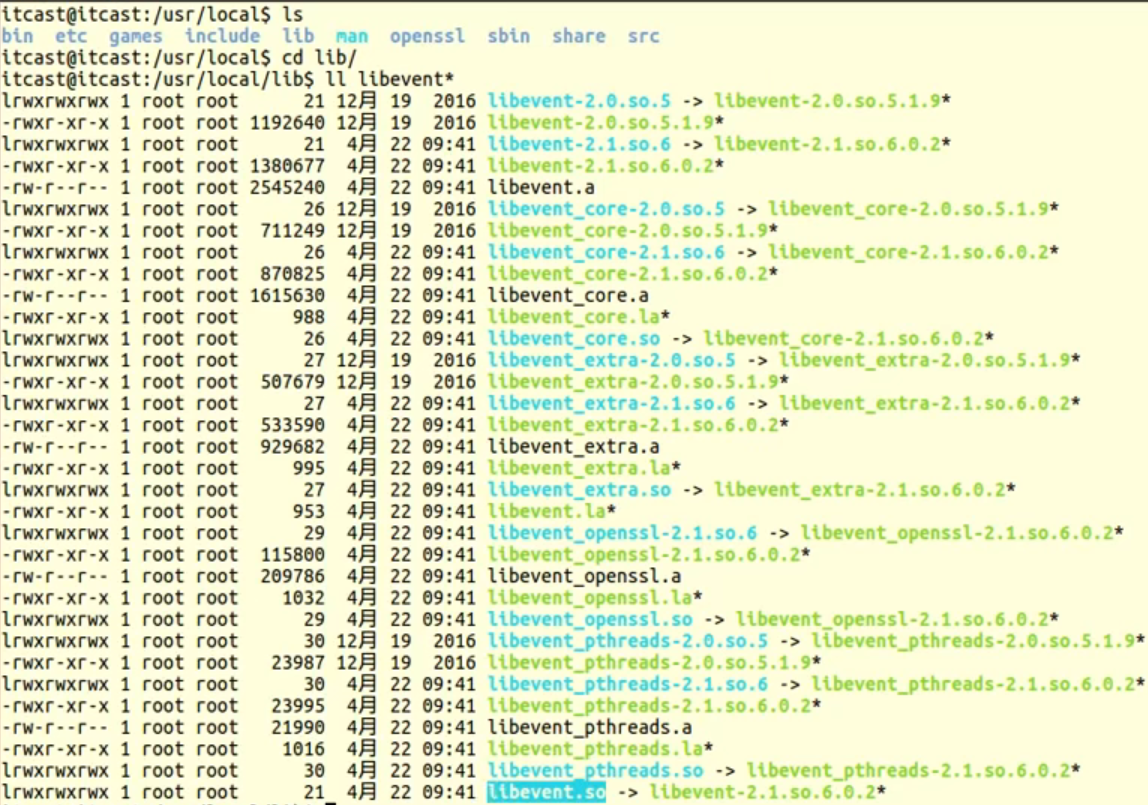Select the bin directory name

coord(20,36)
